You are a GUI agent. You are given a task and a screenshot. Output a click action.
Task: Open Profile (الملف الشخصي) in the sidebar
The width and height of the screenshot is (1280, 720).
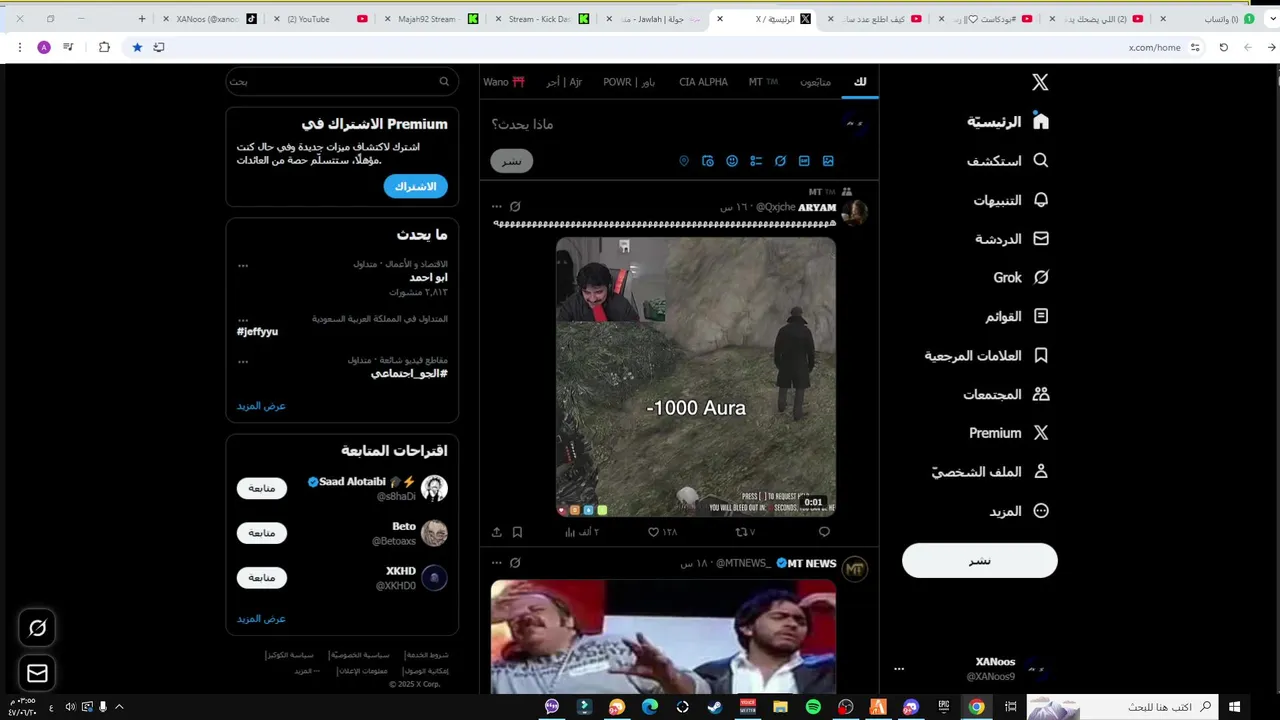coord(990,472)
